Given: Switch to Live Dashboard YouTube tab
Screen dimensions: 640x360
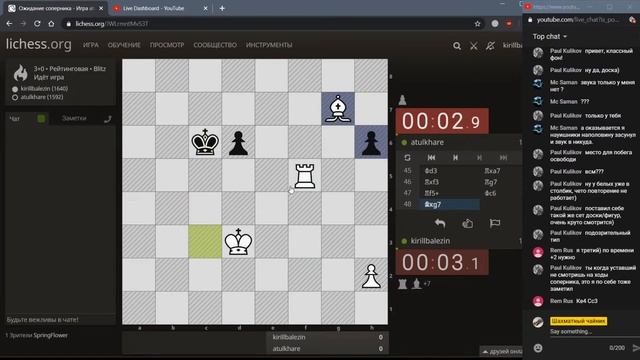Looking at the screenshot, I should tap(153, 8).
